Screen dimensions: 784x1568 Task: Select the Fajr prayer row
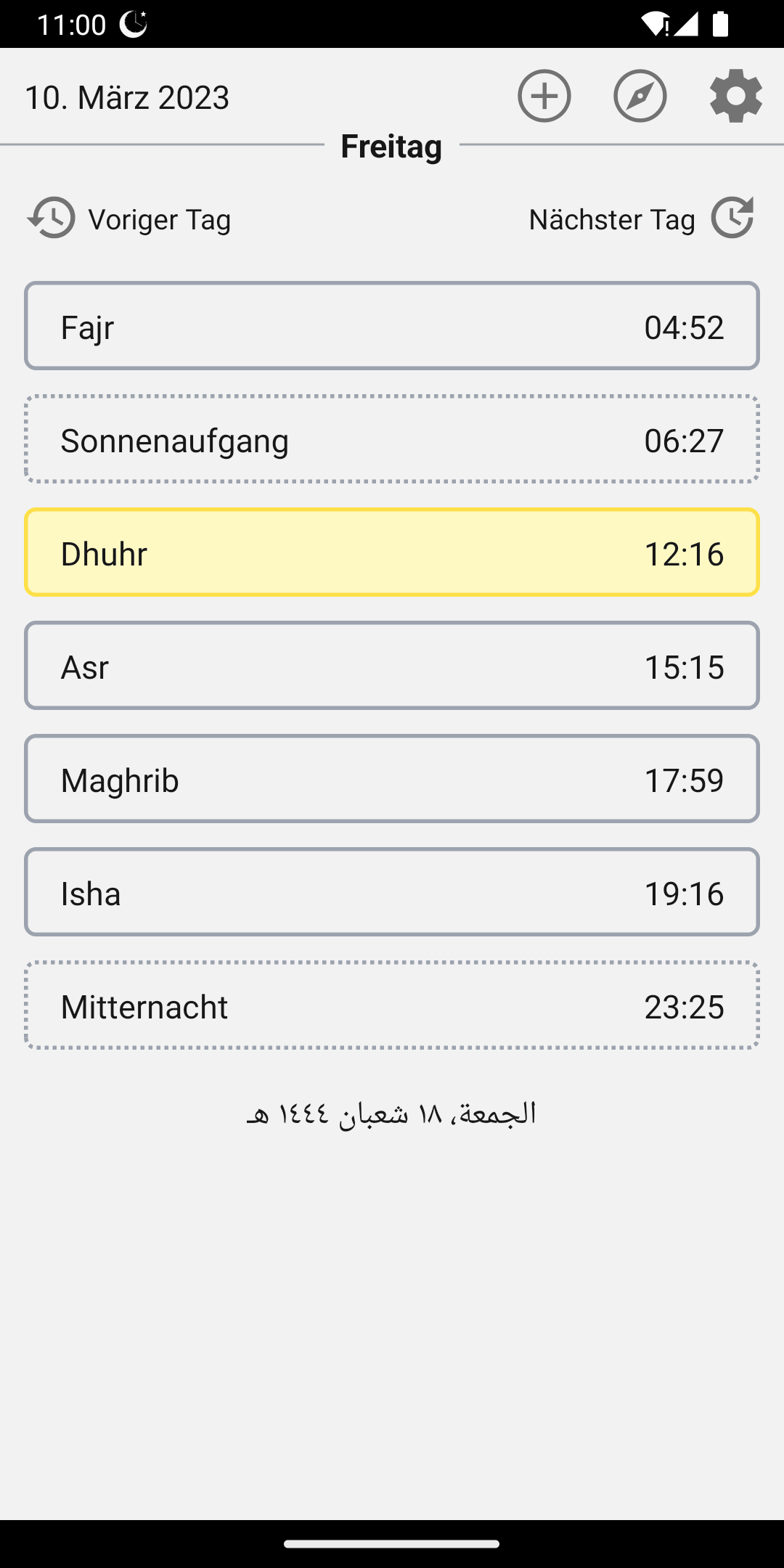click(392, 326)
